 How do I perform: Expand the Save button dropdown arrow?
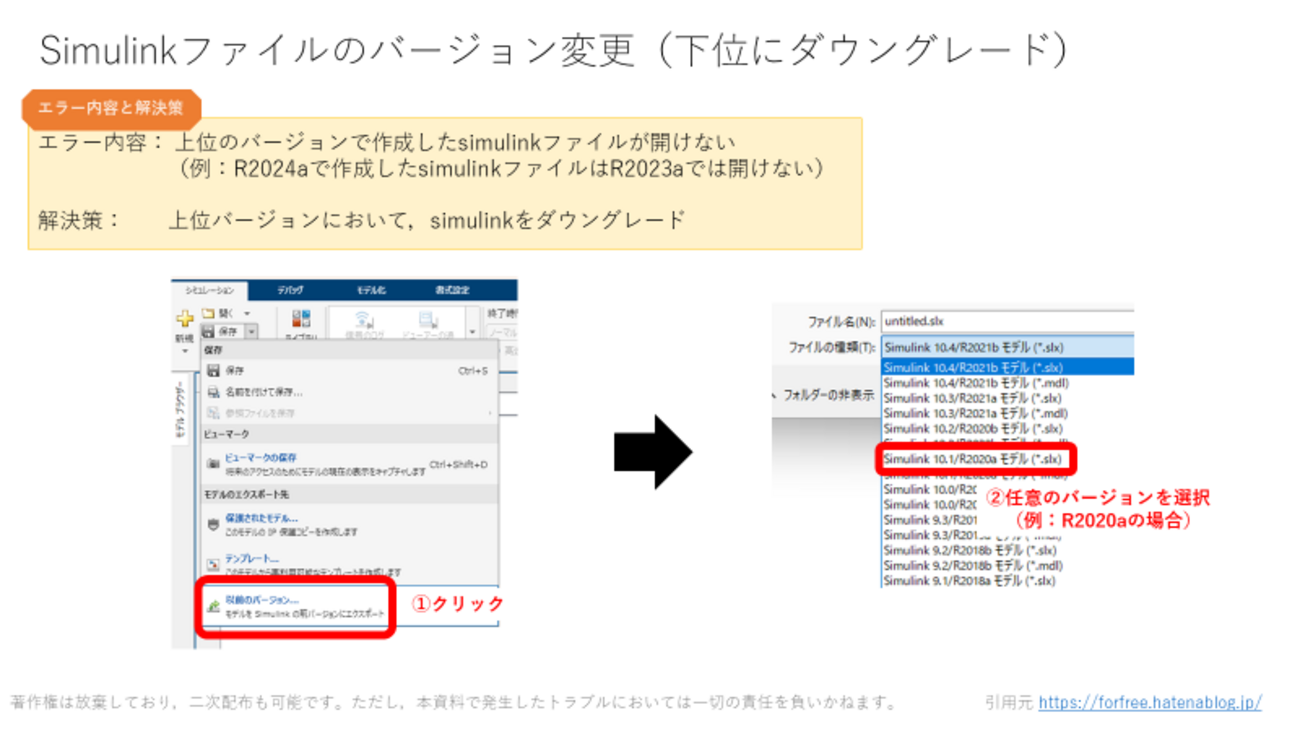250,331
